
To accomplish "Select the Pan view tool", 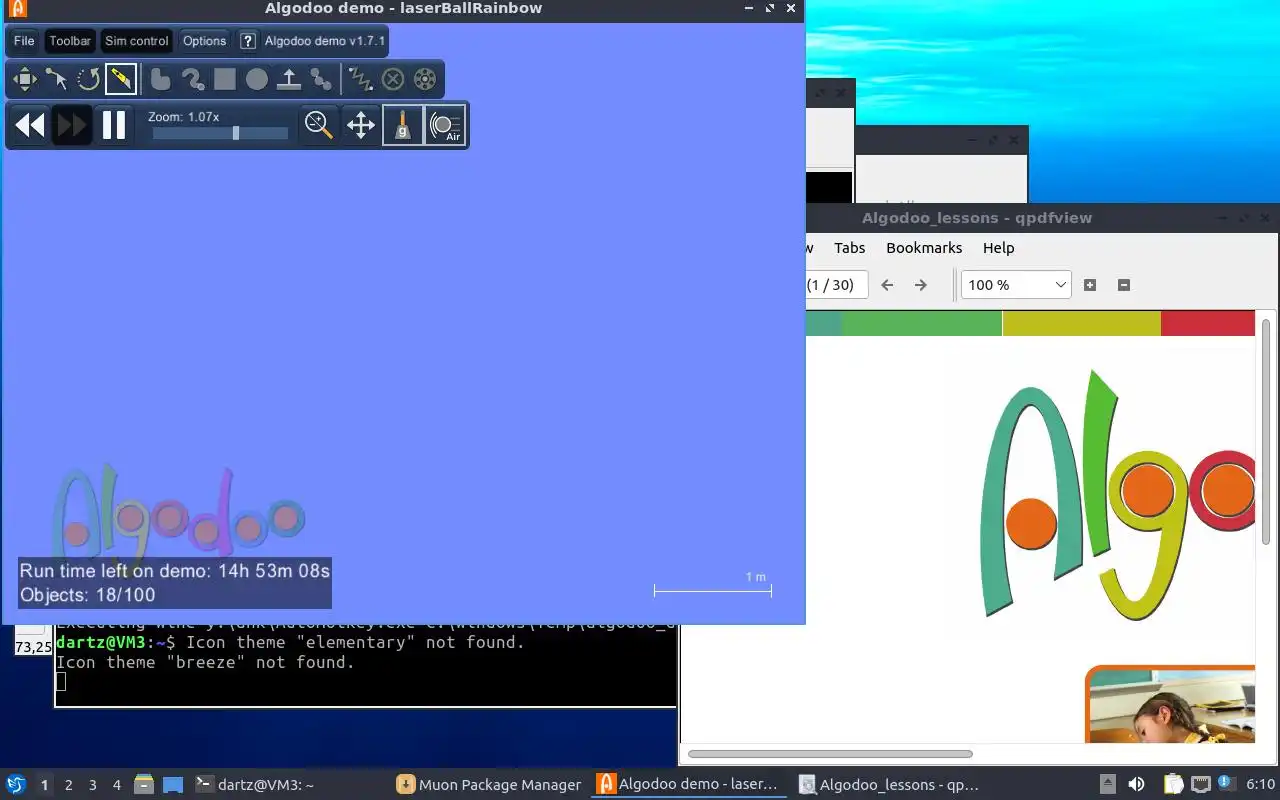I will [x=361, y=125].
